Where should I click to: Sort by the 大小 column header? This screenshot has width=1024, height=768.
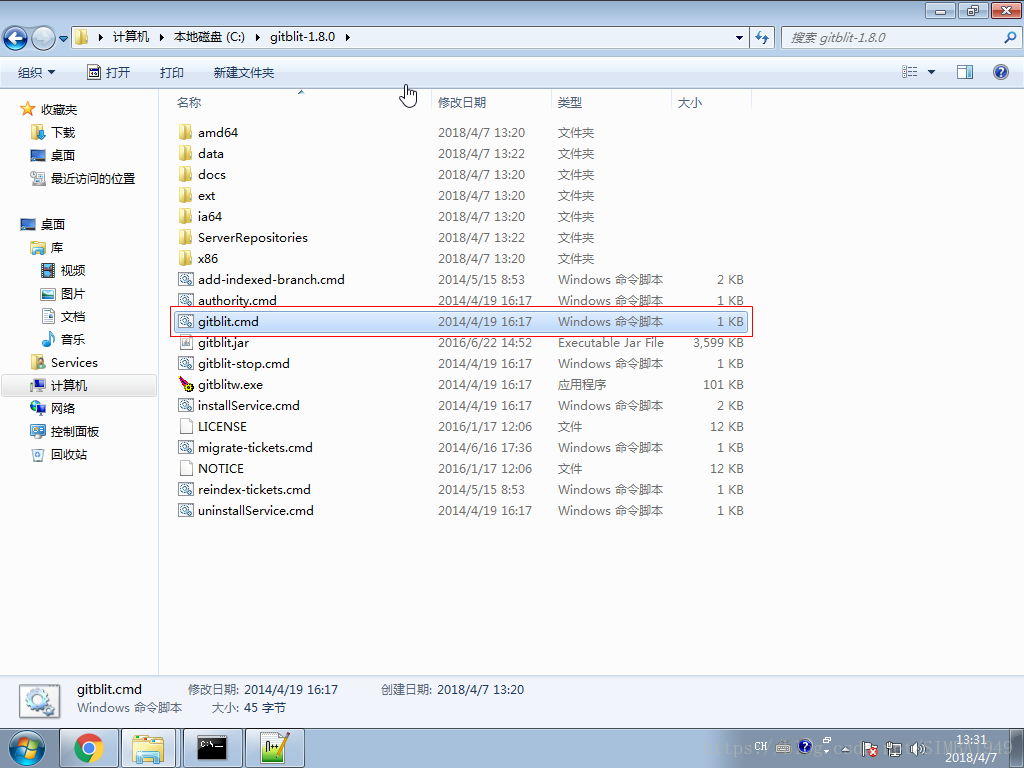pyautogui.click(x=690, y=103)
